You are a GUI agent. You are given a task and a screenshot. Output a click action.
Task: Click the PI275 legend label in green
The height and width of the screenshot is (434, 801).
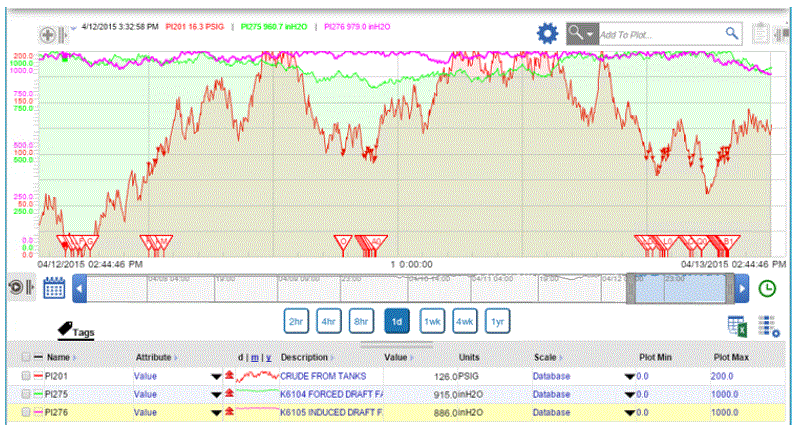[274, 27]
